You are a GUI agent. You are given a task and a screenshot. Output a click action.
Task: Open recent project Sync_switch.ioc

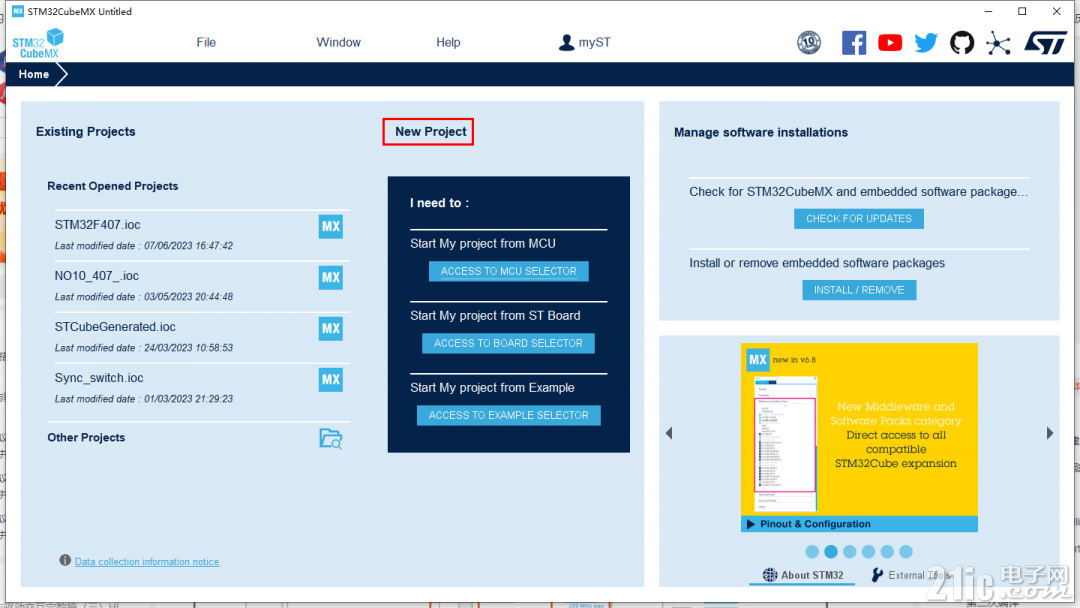[x=99, y=378]
